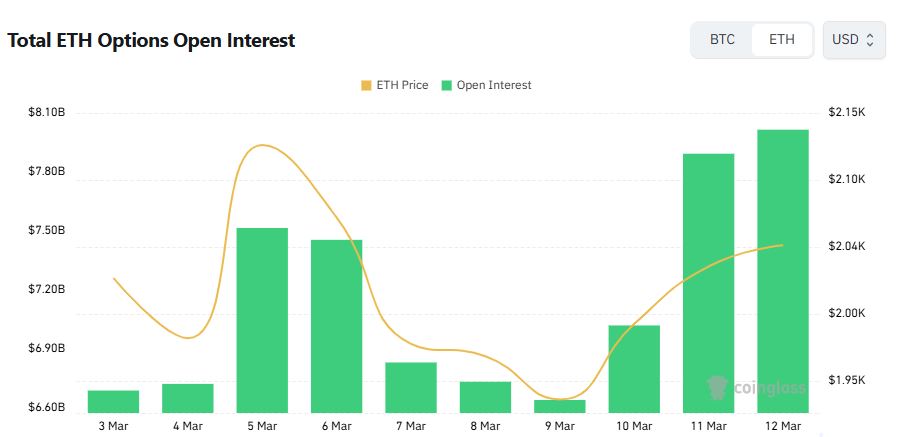The image size is (897, 437).
Task: Open the USD currency dropdown
Action: [853, 40]
